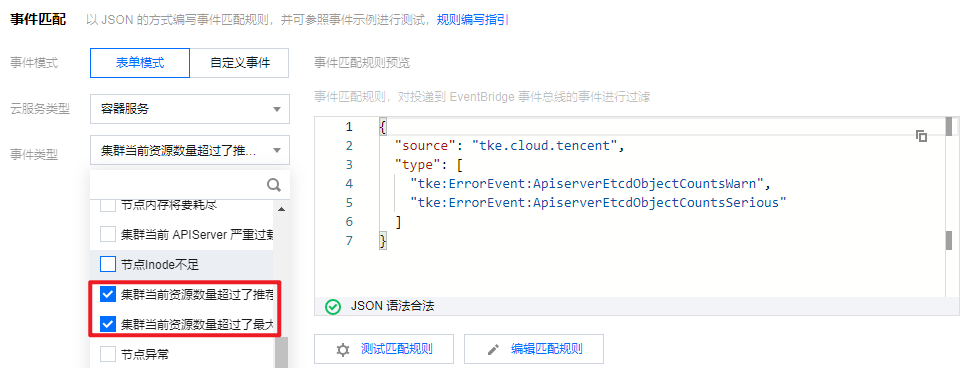
Task: Enable 集群当前 APIServer 严重过载 checkbox
Action: click(108, 234)
